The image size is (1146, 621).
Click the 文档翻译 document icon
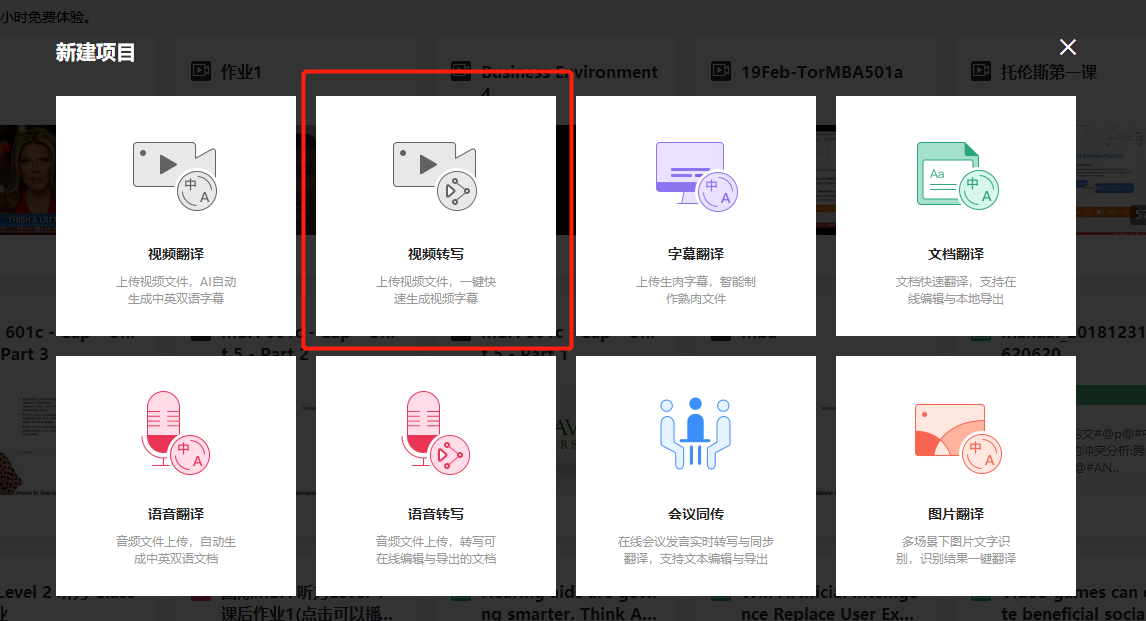957,175
